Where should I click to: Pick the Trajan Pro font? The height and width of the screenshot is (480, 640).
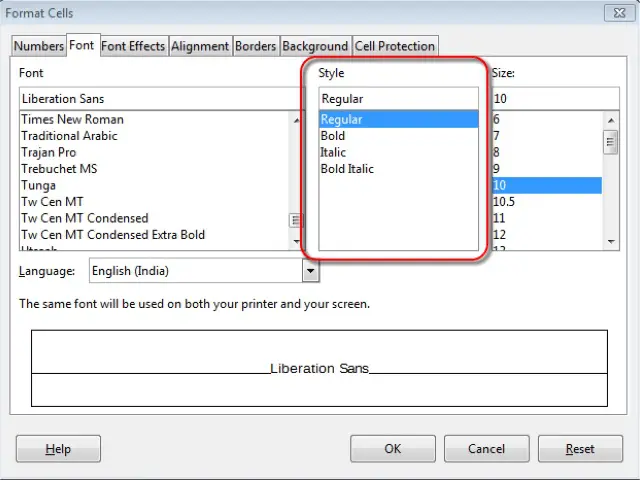pos(155,152)
